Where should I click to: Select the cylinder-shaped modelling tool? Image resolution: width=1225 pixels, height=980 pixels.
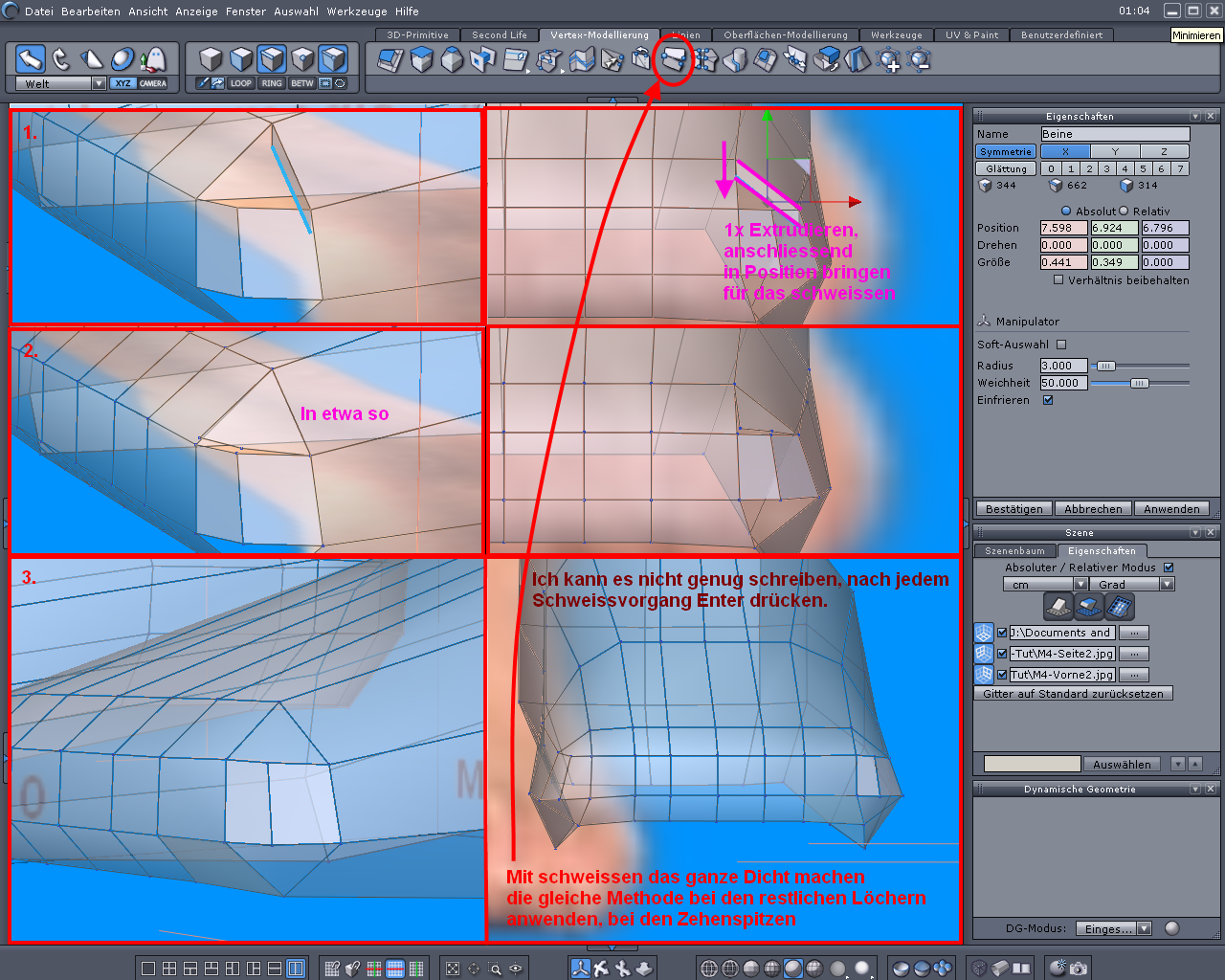(x=734, y=60)
